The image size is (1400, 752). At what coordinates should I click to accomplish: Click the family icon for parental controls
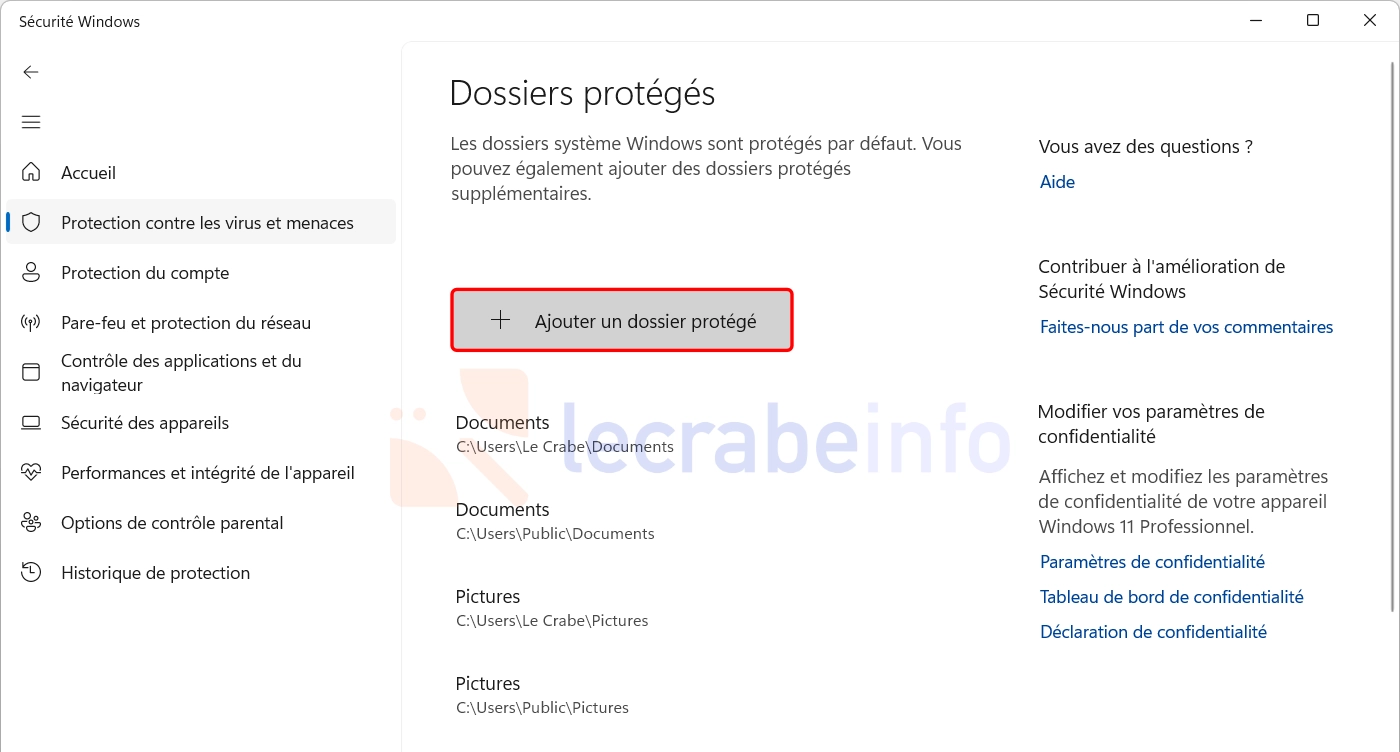[31, 522]
